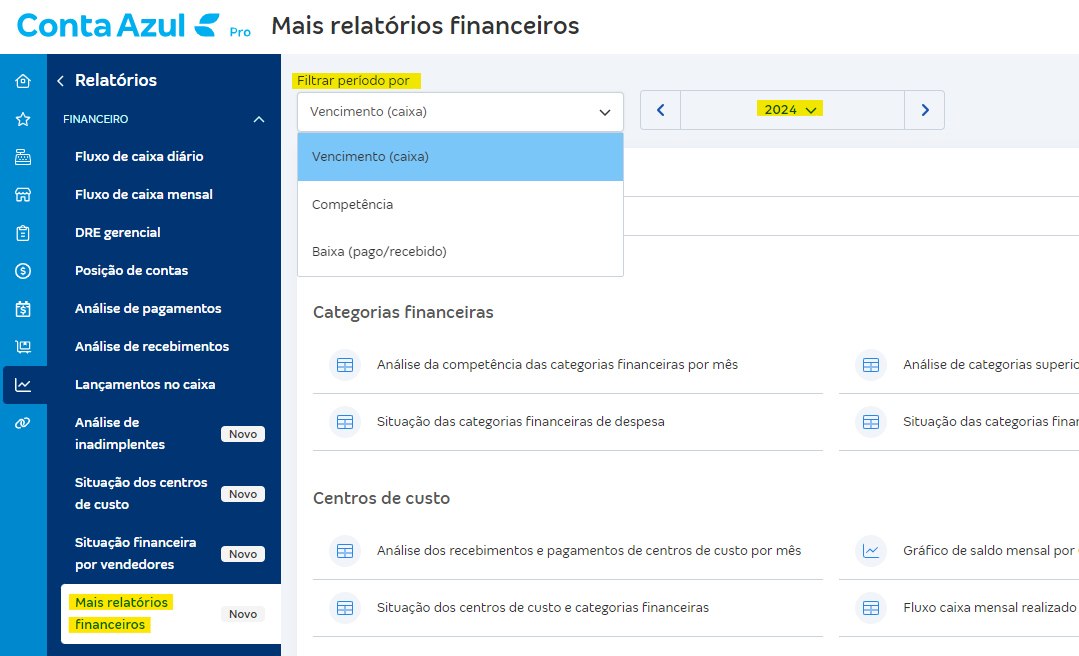The height and width of the screenshot is (656, 1079).
Task: Open the reports chart icon in the sidebar
Action: click(x=23, y=385)
